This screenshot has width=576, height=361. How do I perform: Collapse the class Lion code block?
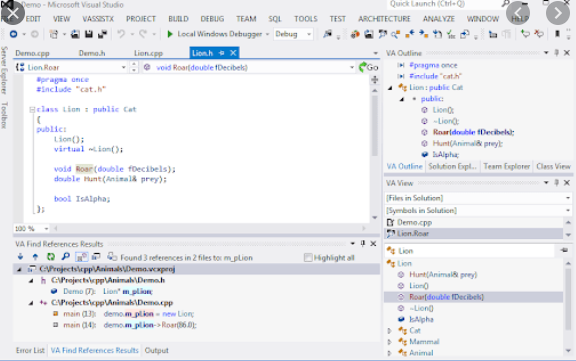pos(32,109)
